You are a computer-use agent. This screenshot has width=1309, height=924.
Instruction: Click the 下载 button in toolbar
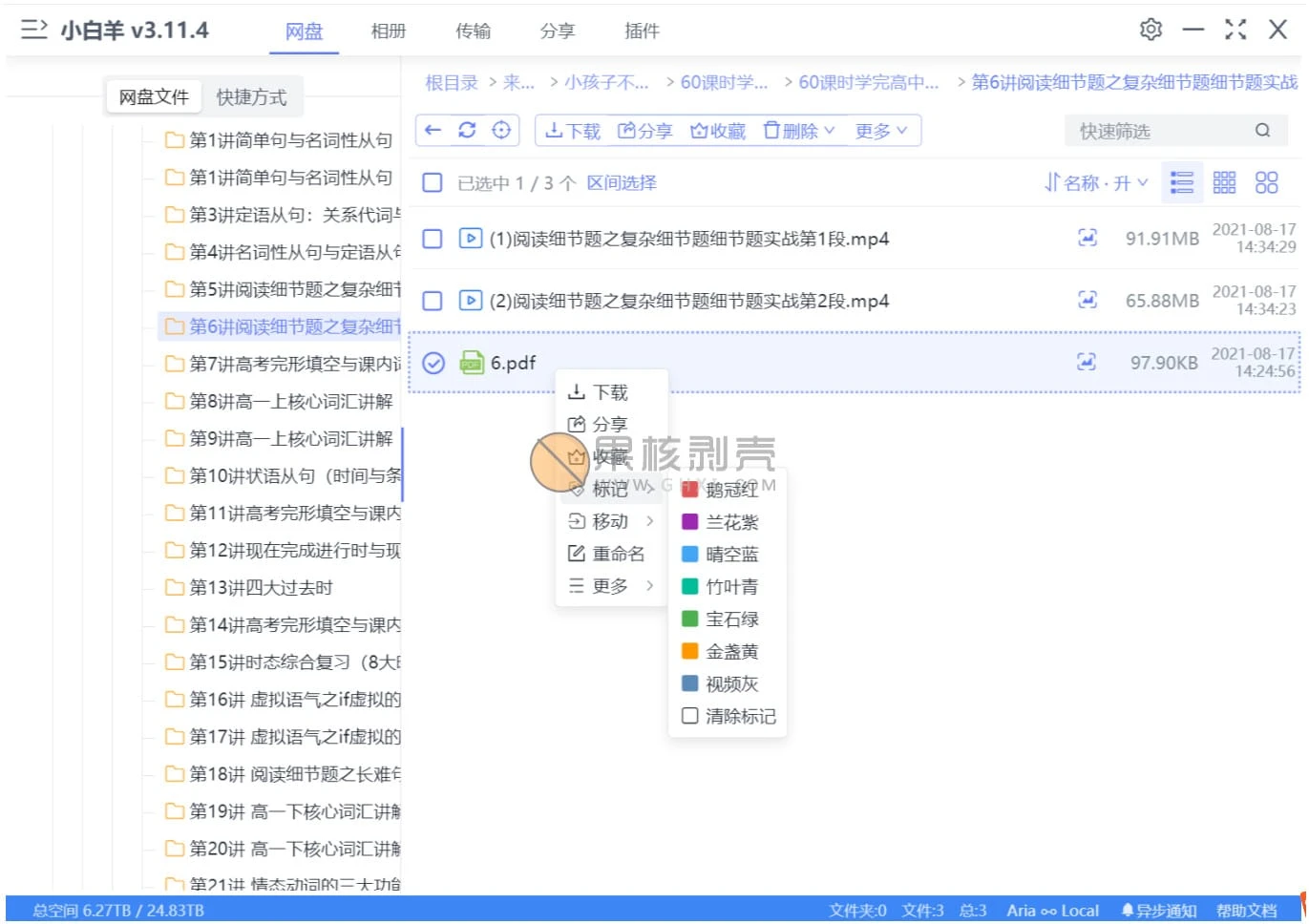pyautogui.click(x=573, y=131)
